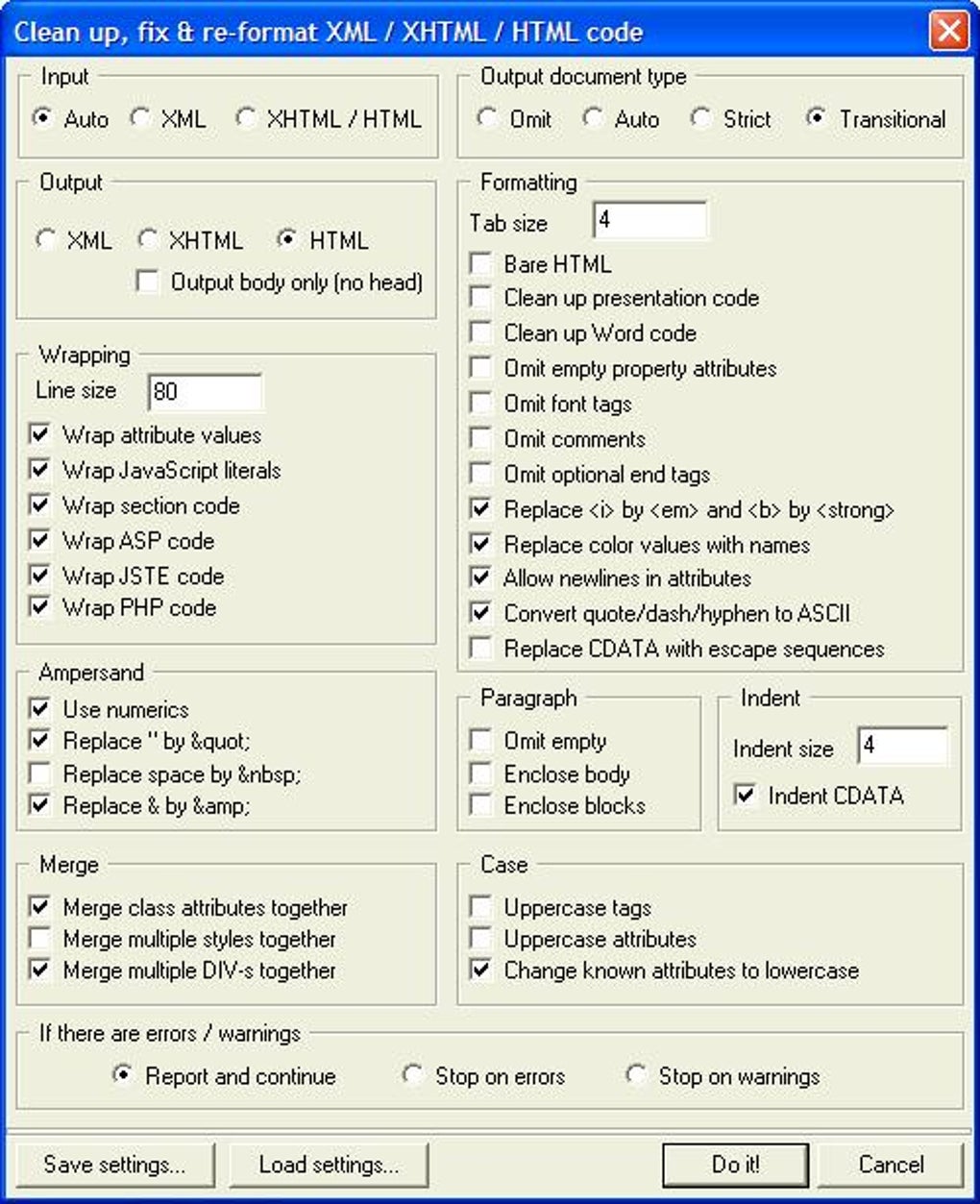Click the Line size input field
Image resolution: width=980 pixels, height=1204 pixels.
pyautogui.click(x=205, y=391)
